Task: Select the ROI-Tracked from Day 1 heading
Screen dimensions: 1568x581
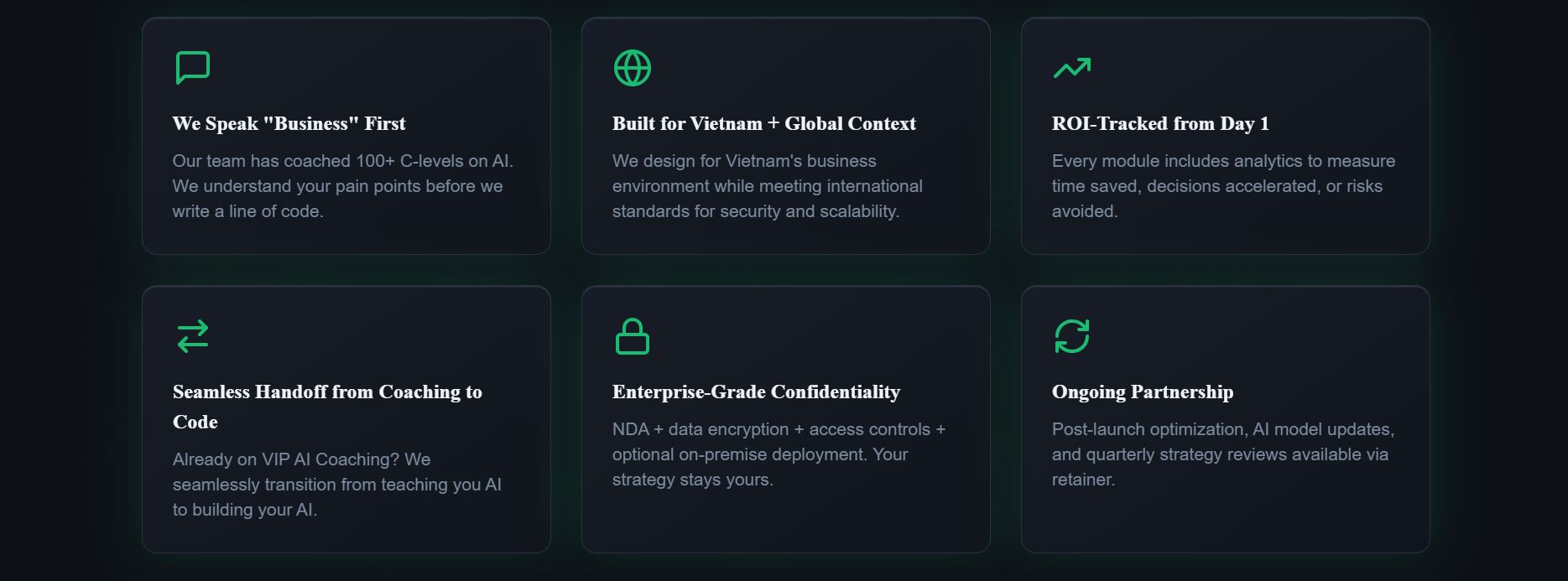Action: (1160, 124)
